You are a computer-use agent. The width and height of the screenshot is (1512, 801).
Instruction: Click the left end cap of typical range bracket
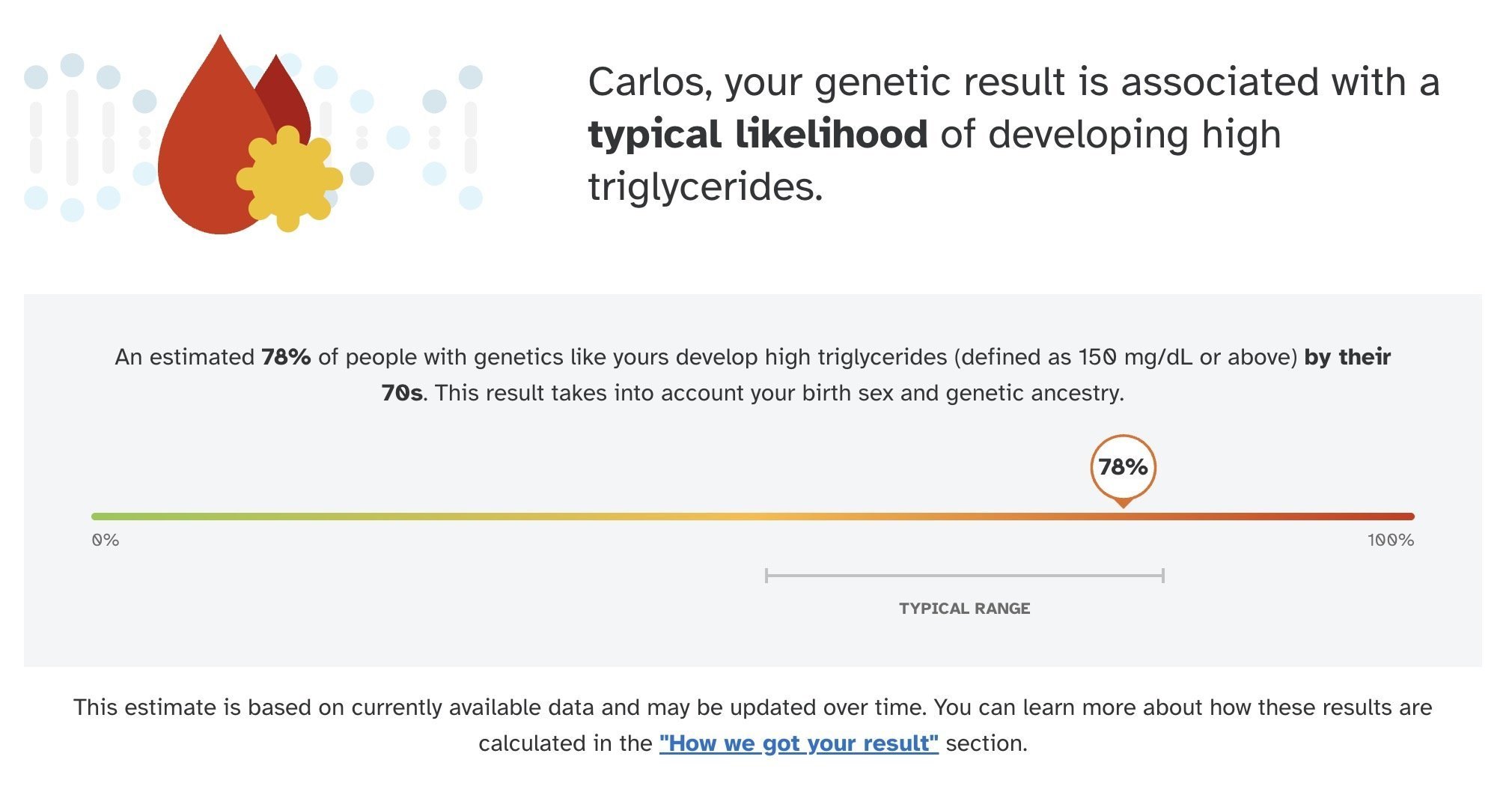coord(766,575)
